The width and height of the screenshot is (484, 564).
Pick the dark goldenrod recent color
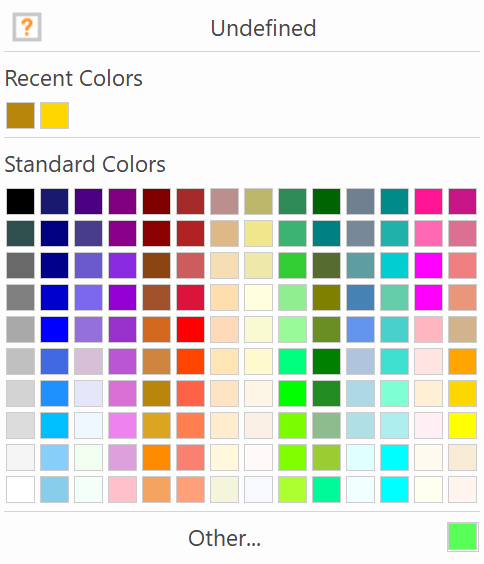pos(20,115)
